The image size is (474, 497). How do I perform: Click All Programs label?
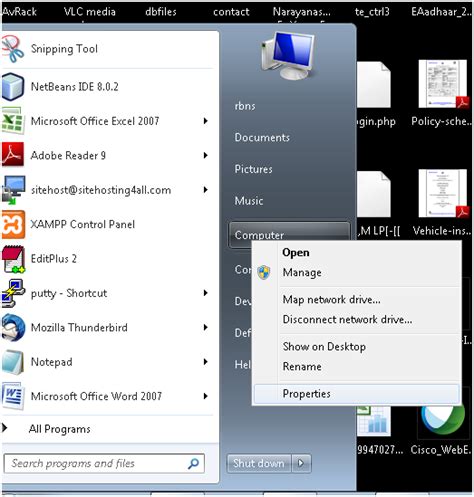60,429
